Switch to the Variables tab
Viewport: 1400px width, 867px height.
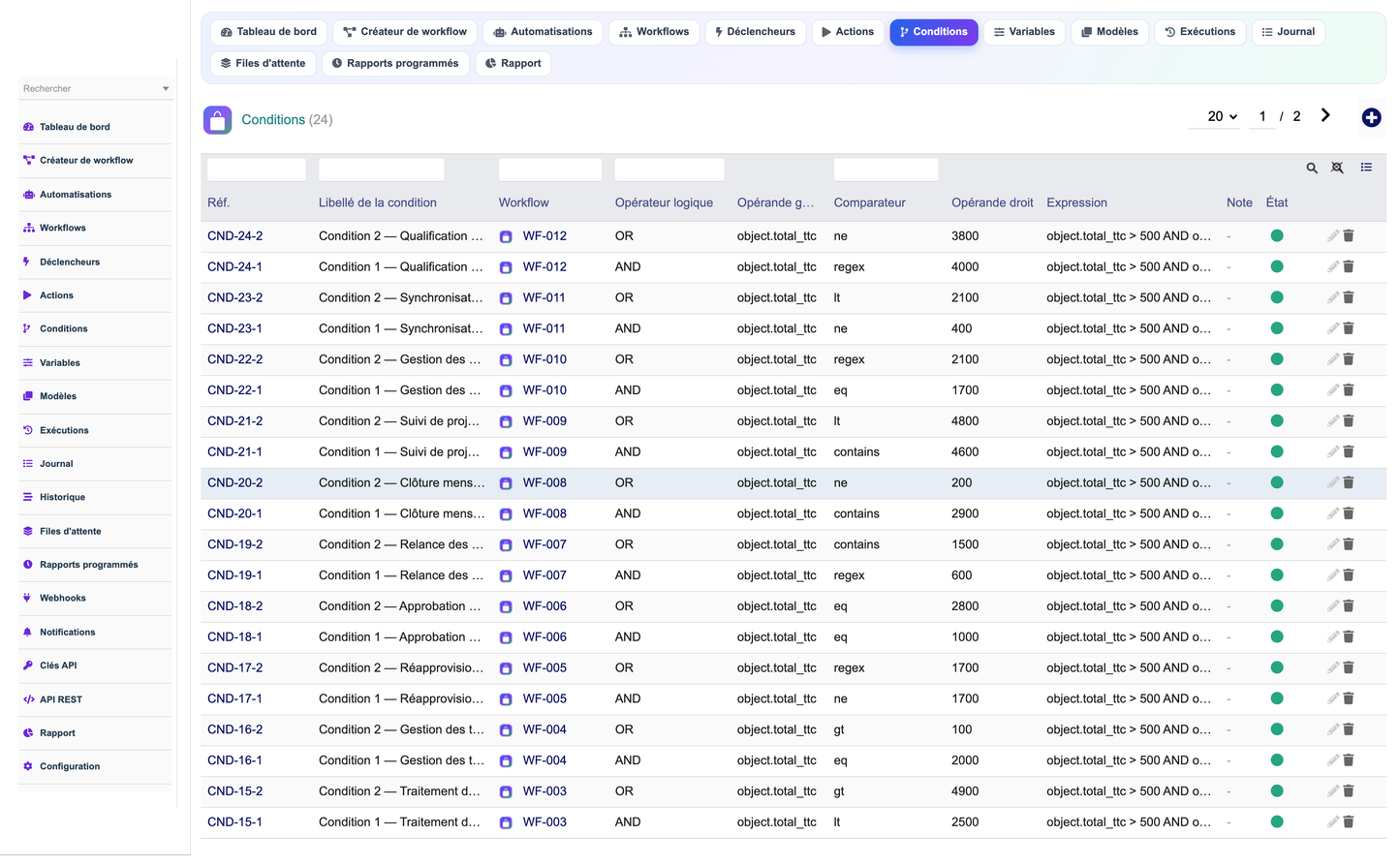point(1024,32)
